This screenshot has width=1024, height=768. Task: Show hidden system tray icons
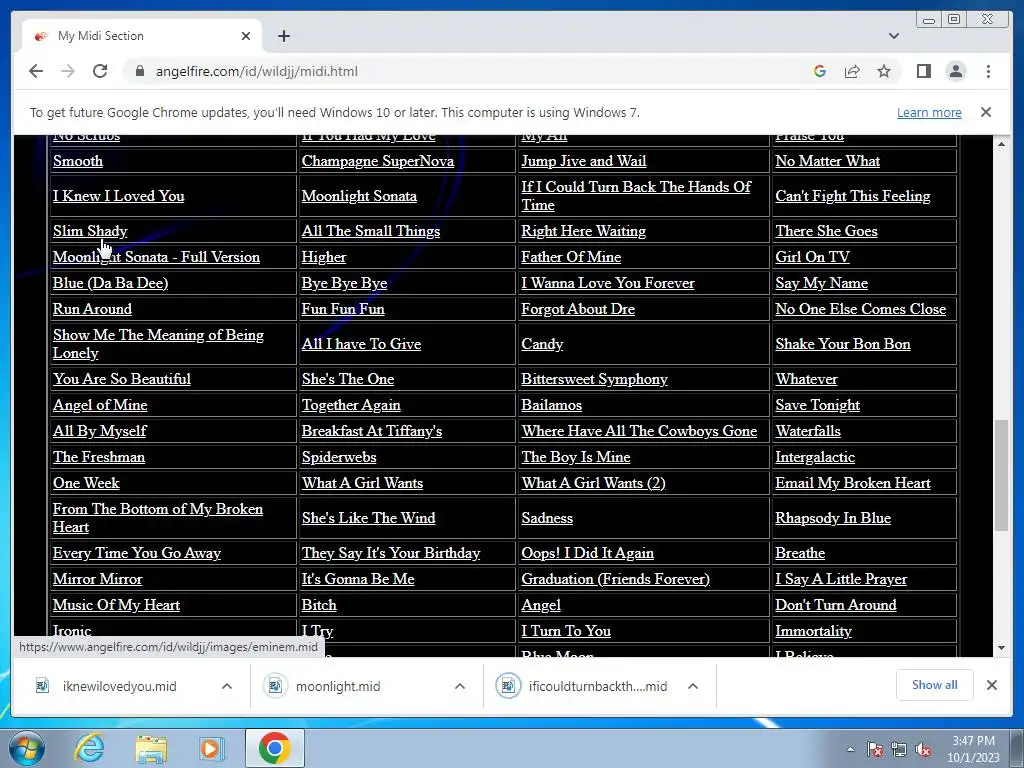[x=850, y=749]
